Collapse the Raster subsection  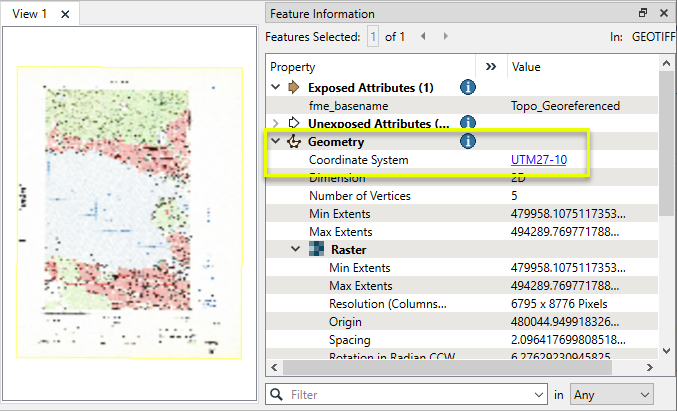coord(297,249)
